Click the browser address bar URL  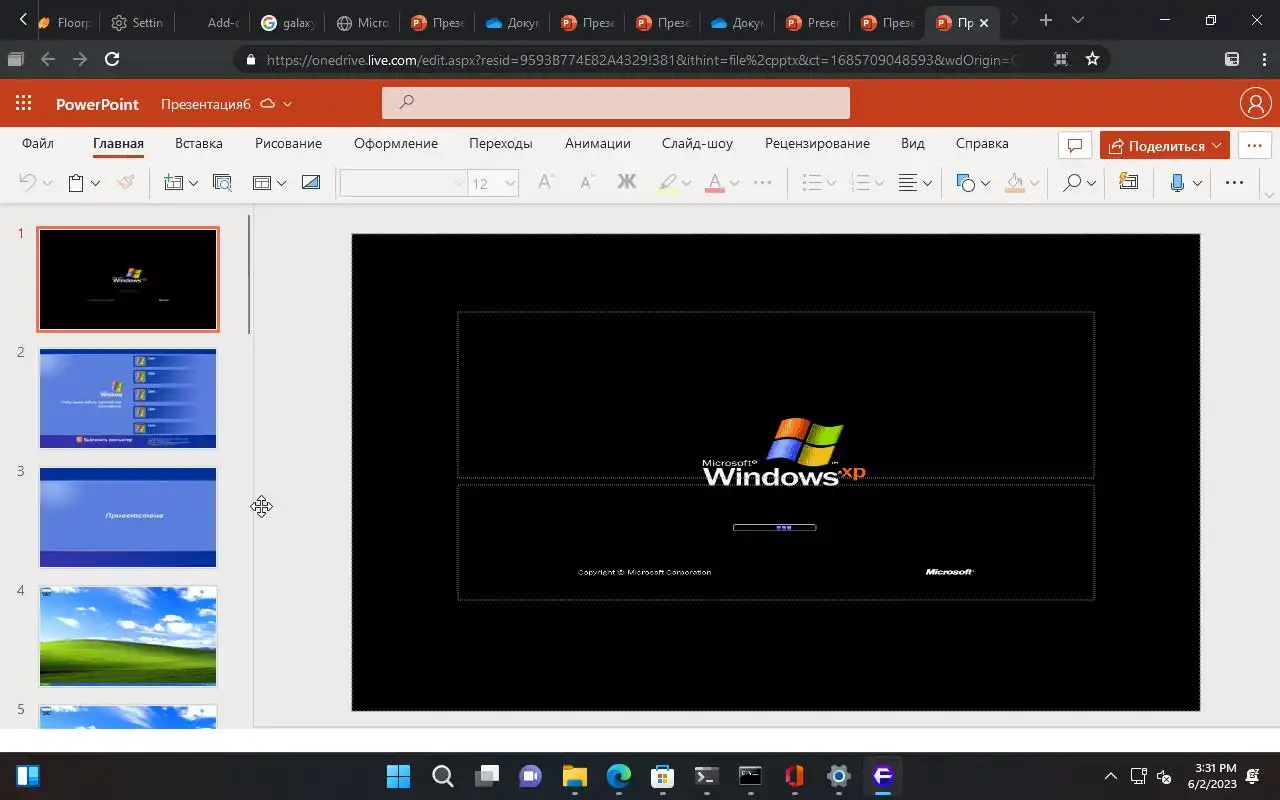click(640, 60)
